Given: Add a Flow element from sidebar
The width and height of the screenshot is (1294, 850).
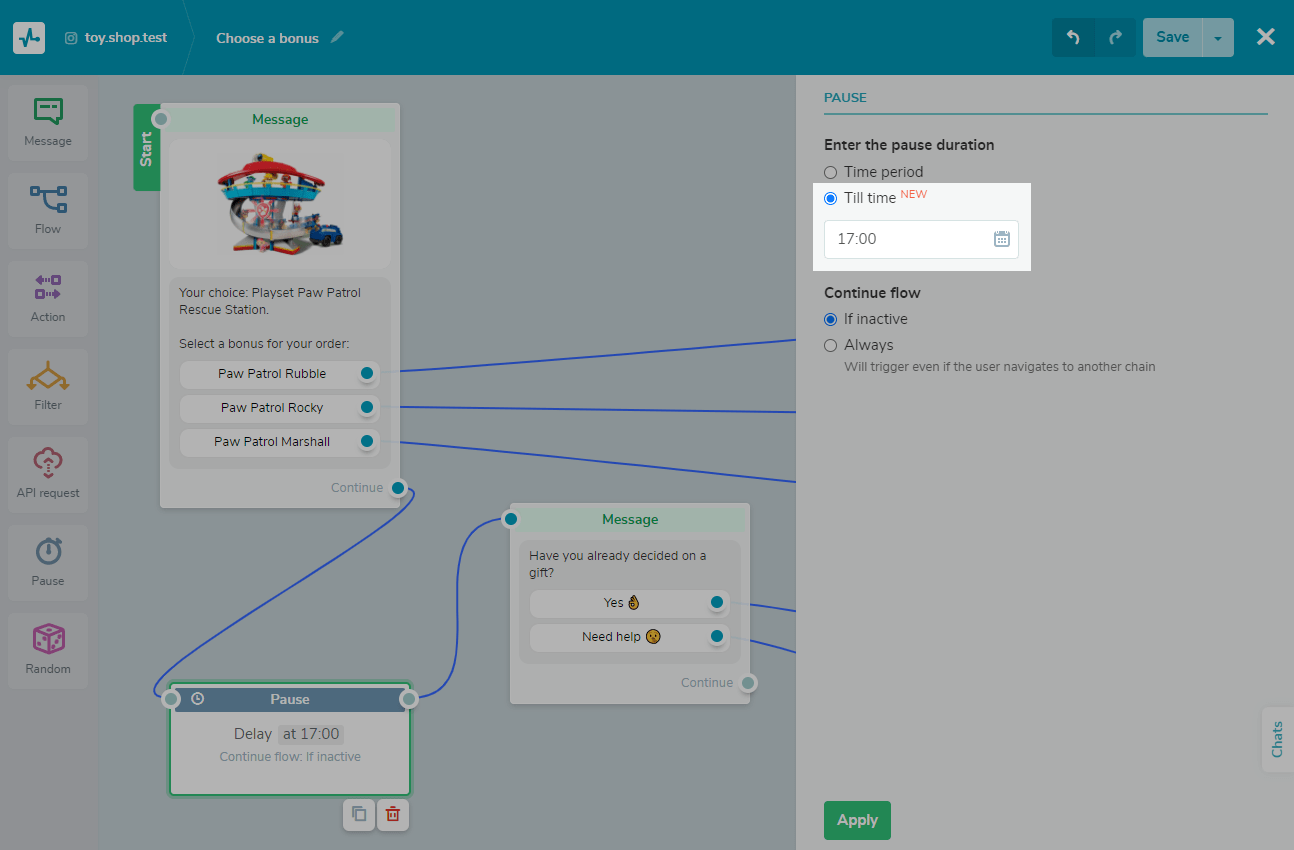Looking at the screenshot, I should tap(48, 210).
